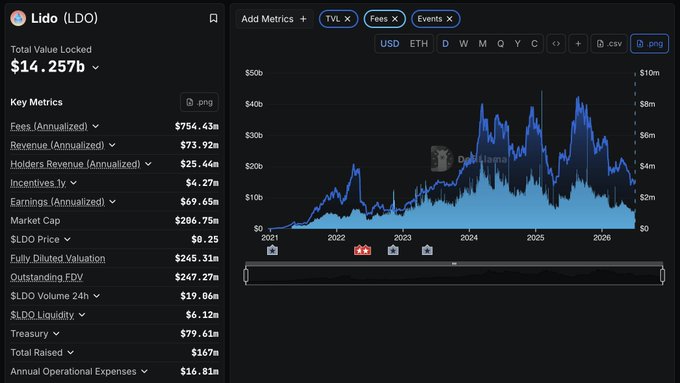
Task: Click the Outstanding FDV label
Action: coord(46,277)
